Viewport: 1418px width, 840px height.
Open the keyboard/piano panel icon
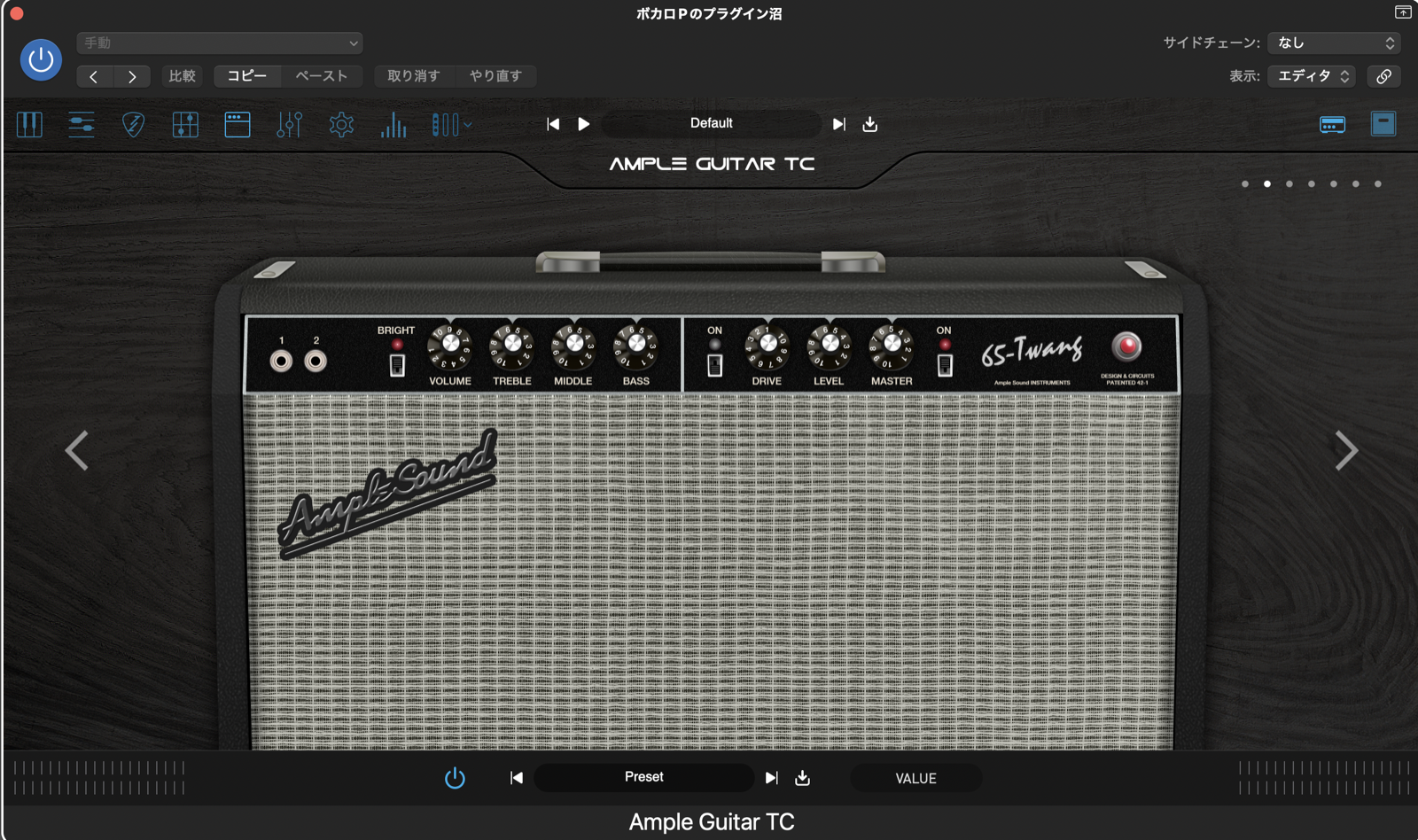coord(29,124)
